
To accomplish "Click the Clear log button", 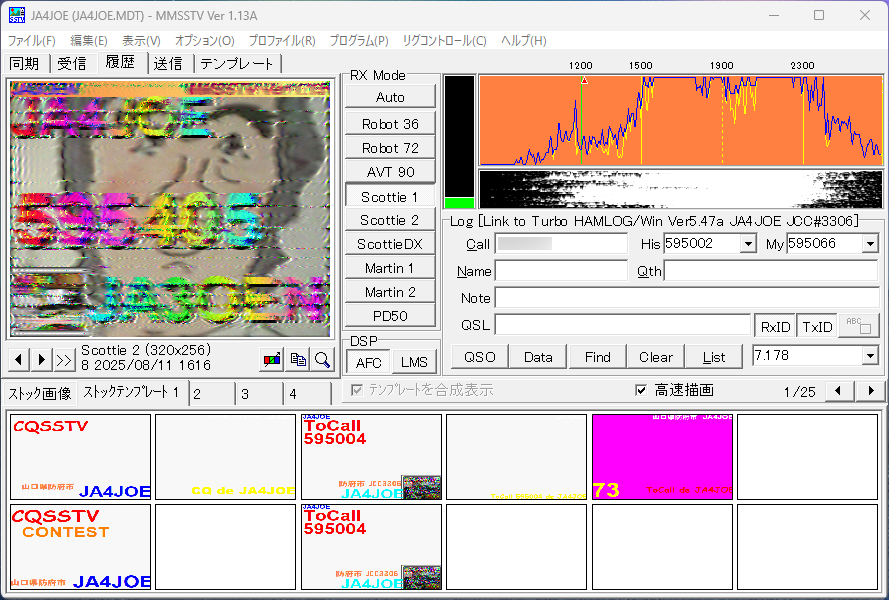I will tap(656, 357).
